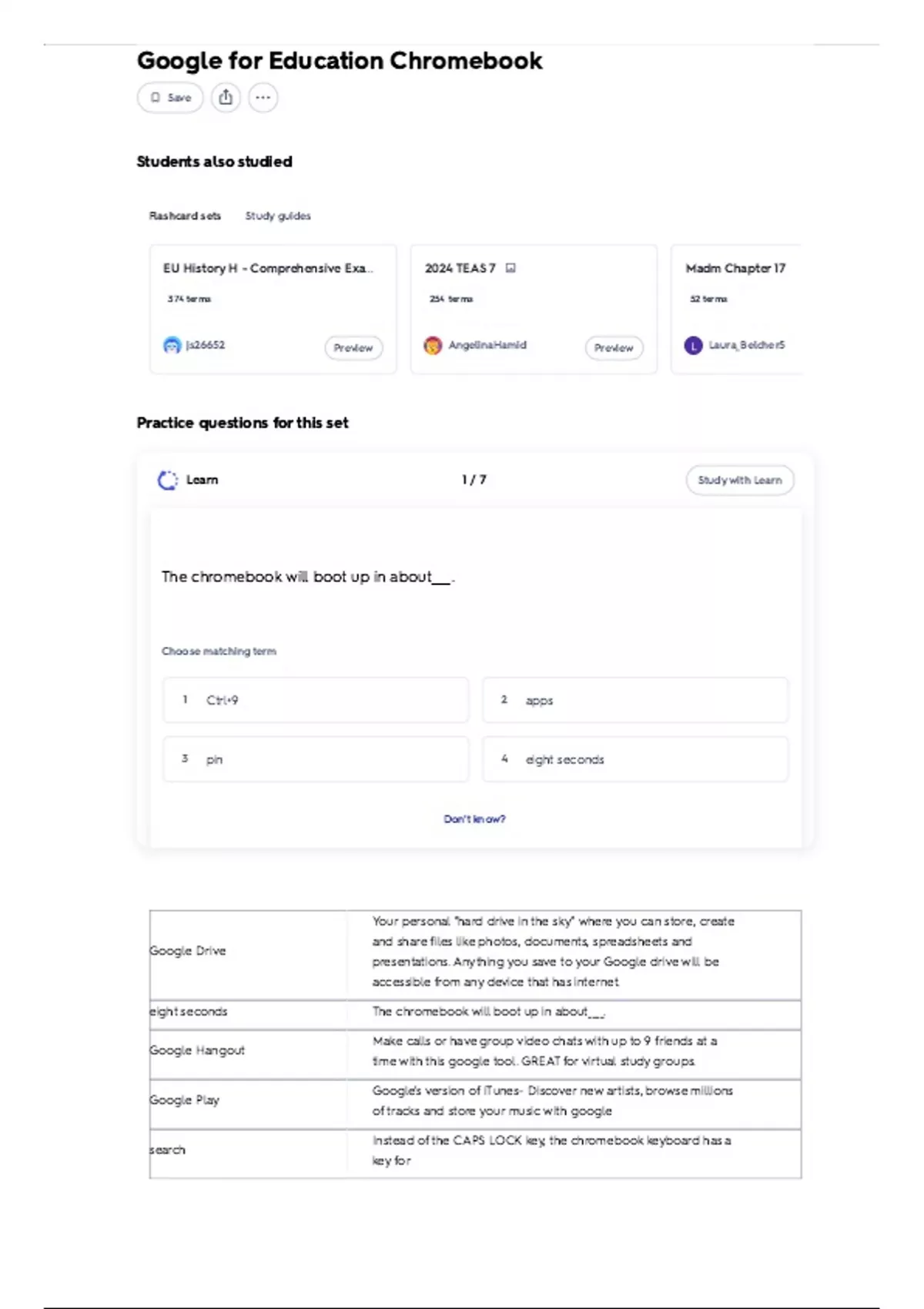The width and height of the screenshot is (924, 1309).
Task: Choose answer option 4 eight seconds
Action: coord(635,759)
